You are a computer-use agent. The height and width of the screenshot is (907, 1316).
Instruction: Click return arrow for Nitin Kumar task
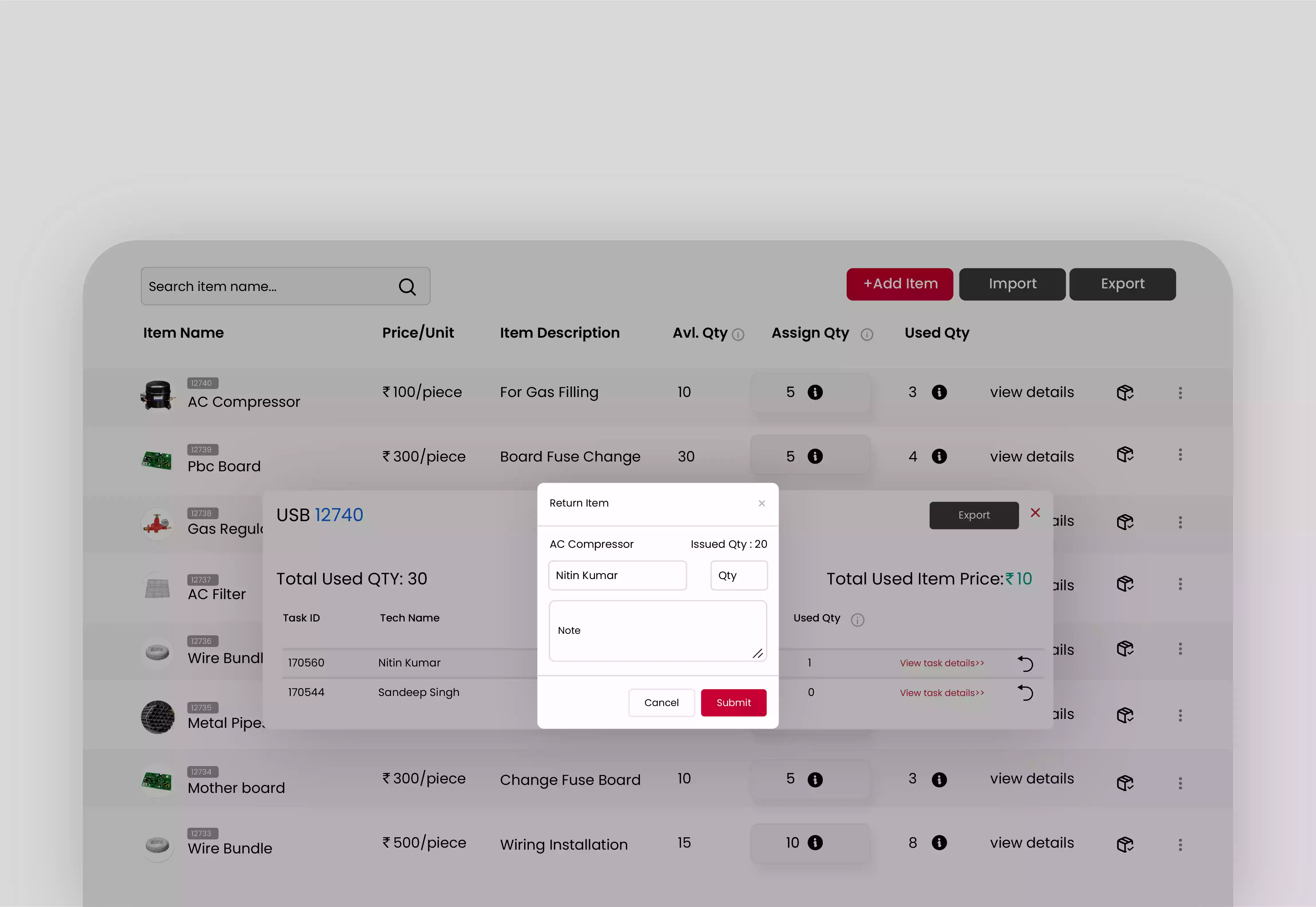pyautogui.click(x=1025, y=663)
